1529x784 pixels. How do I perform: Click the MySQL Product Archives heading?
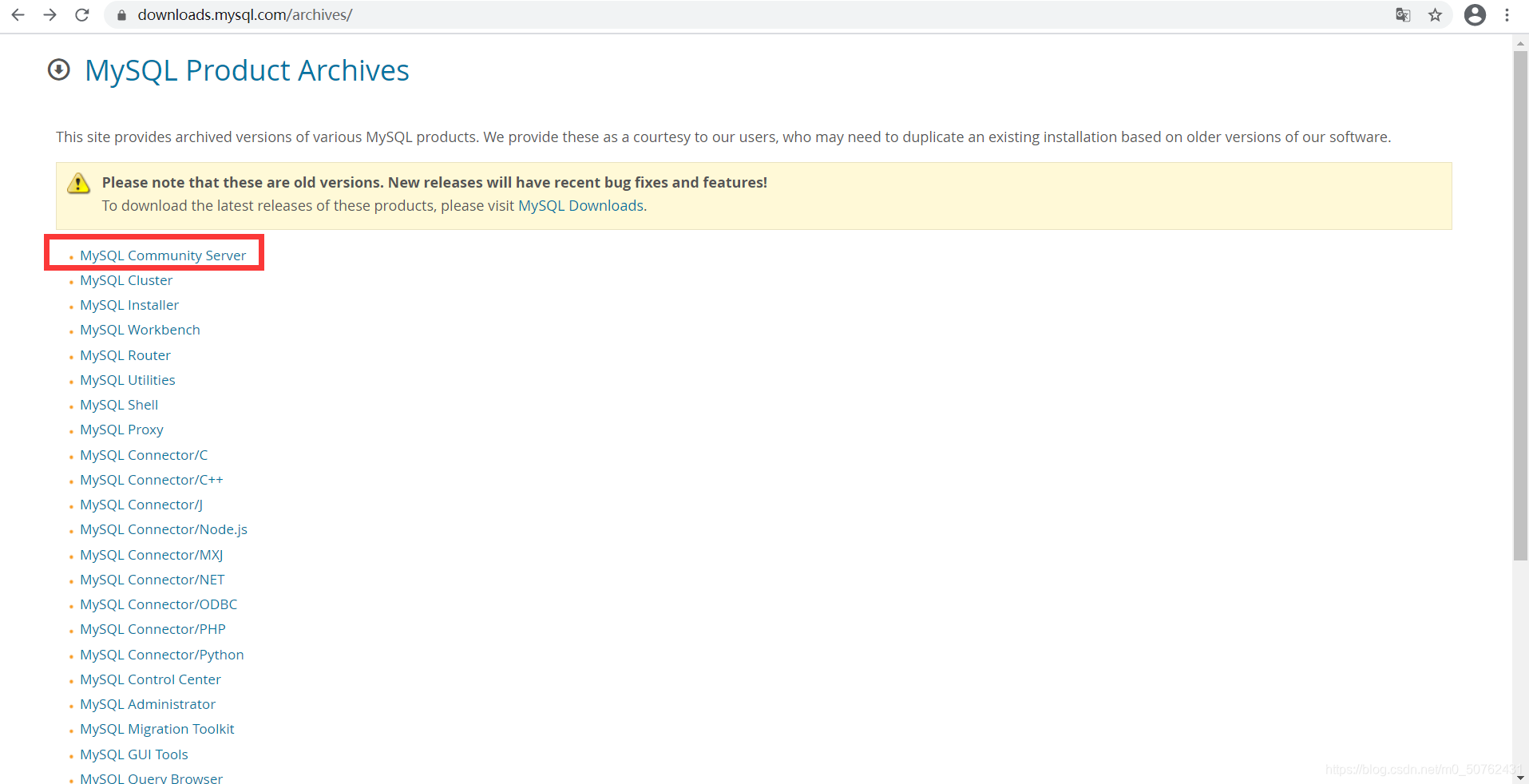tap(247, 71)
